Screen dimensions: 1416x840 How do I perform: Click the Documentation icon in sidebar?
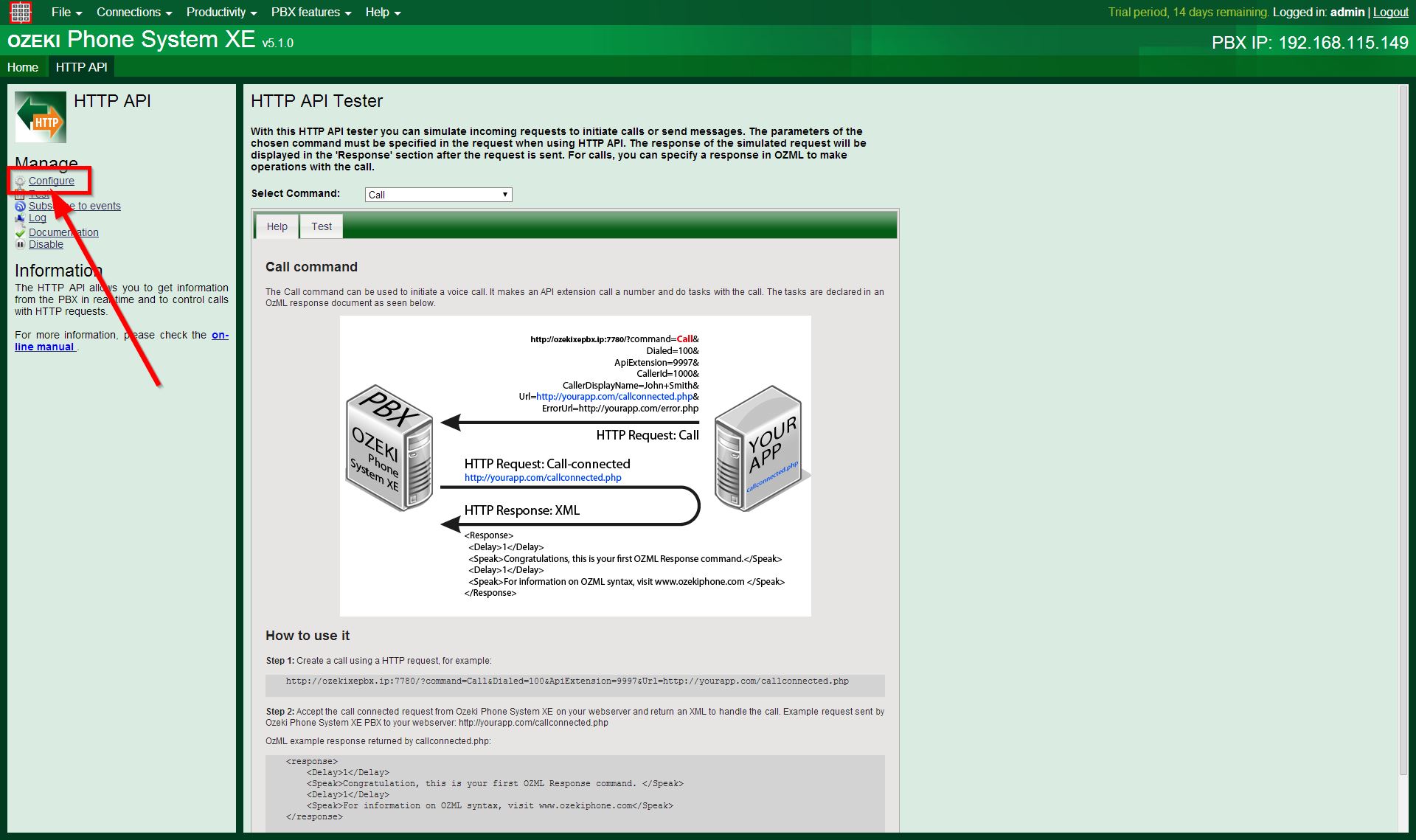pyautogui.click(x=20, y=231)
